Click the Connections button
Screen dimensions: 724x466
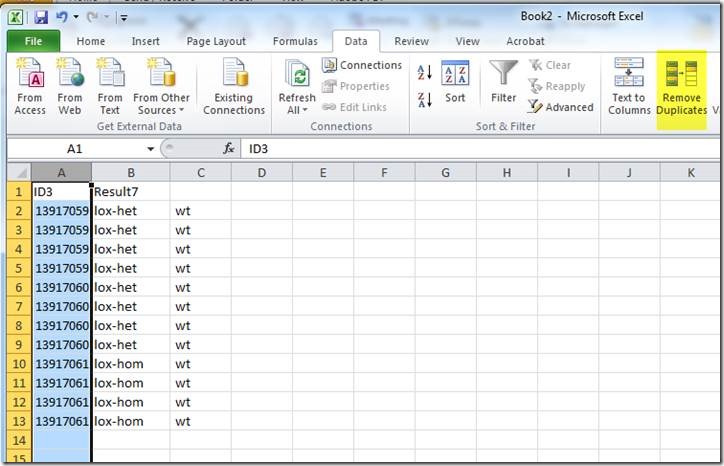(362, 65)
